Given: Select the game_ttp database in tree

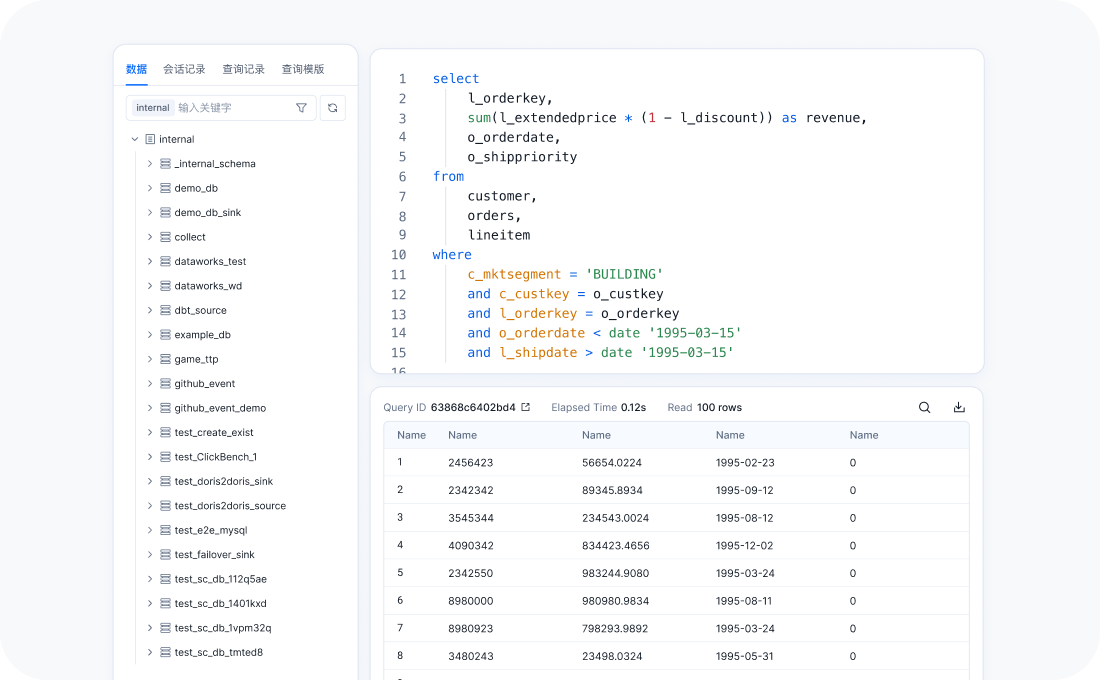Looking at the screenshot, I should (x=196, y=359).
